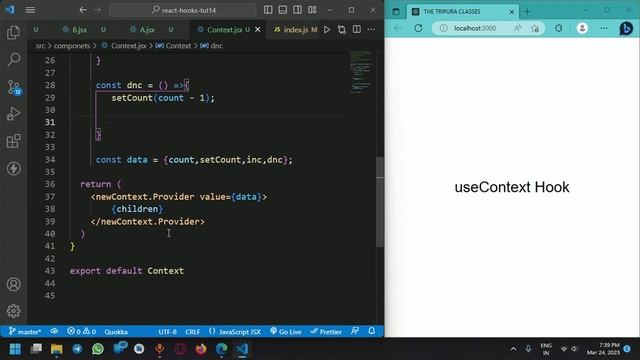640x360 pixels.
Task: Open the Search view in activity bar
Action: point(13,60)
